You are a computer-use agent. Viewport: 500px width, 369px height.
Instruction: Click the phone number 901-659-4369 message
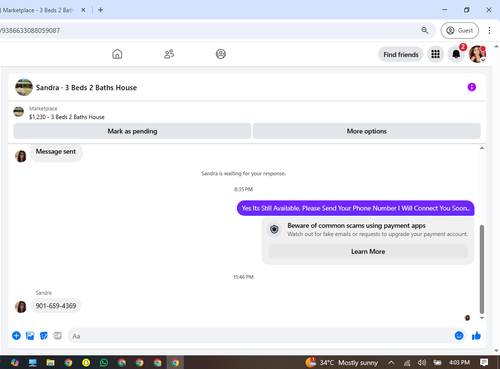coord(56,306)
